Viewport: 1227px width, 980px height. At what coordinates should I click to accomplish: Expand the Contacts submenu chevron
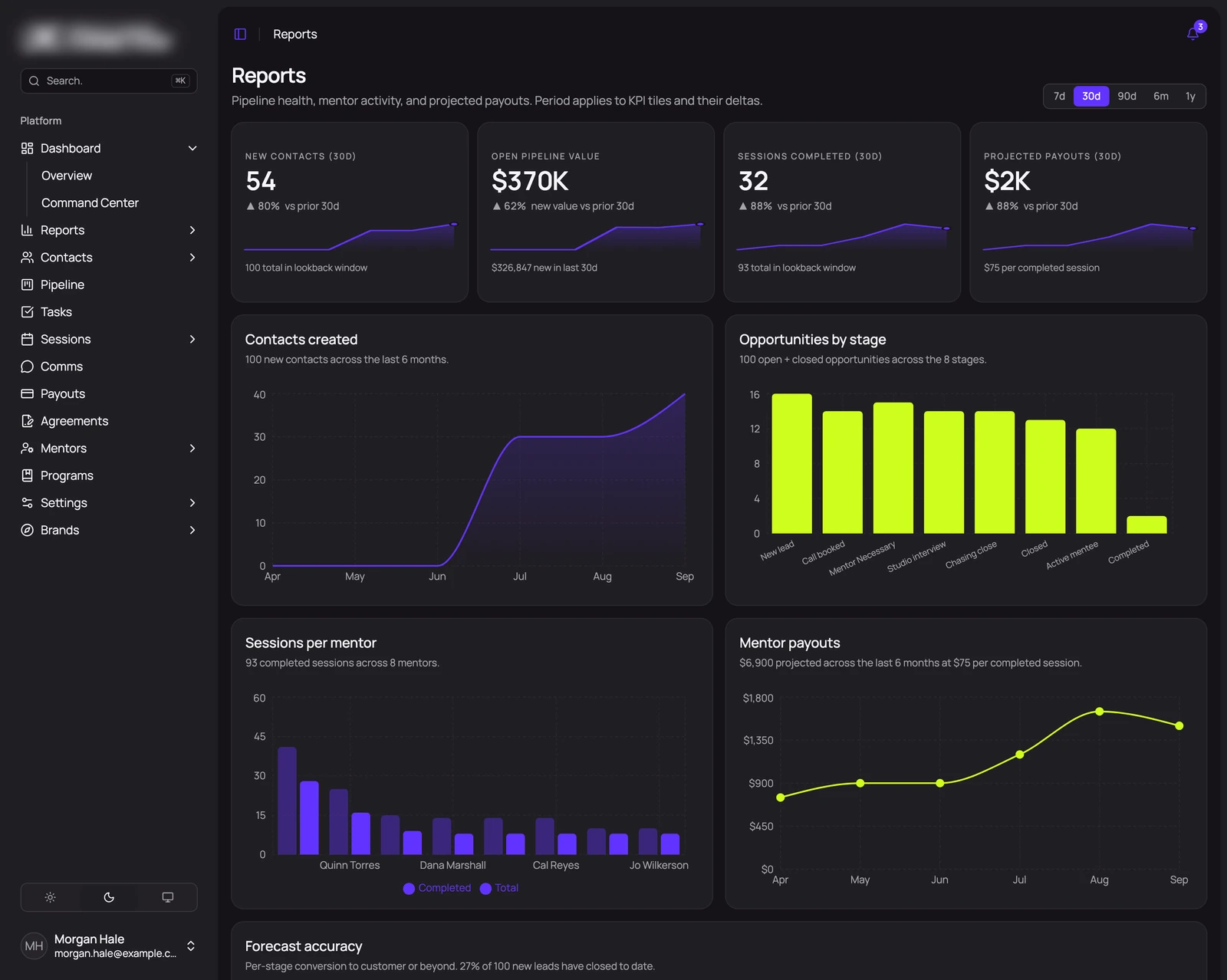(192, 258)
